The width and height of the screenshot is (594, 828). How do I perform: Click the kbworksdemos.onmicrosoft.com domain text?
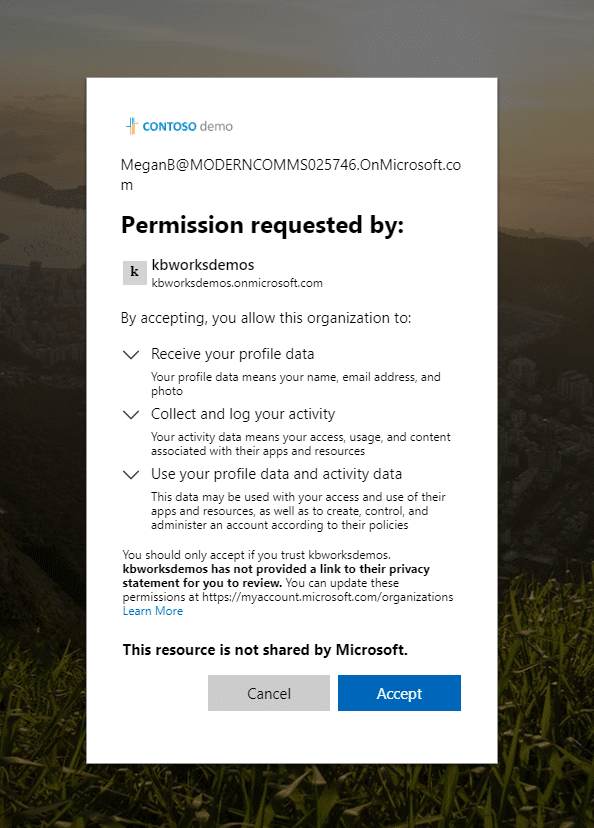(x=237, y=283)
